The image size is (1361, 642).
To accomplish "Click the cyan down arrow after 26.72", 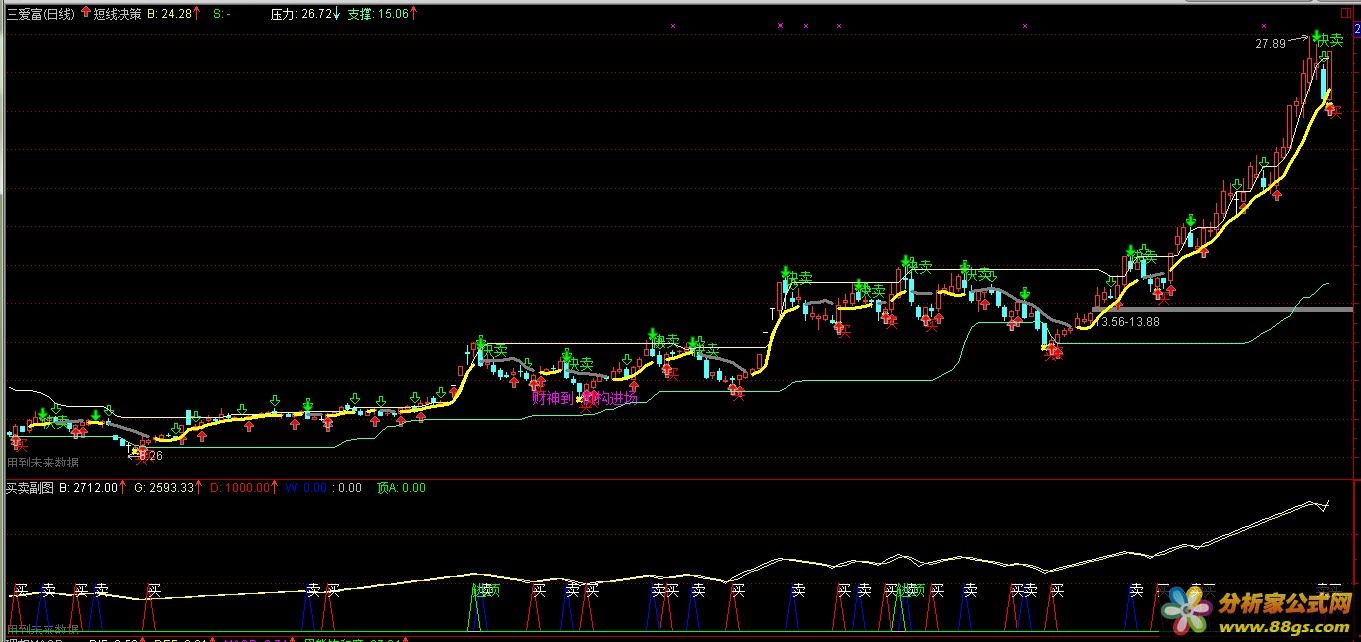I will (x=336, y=15).
